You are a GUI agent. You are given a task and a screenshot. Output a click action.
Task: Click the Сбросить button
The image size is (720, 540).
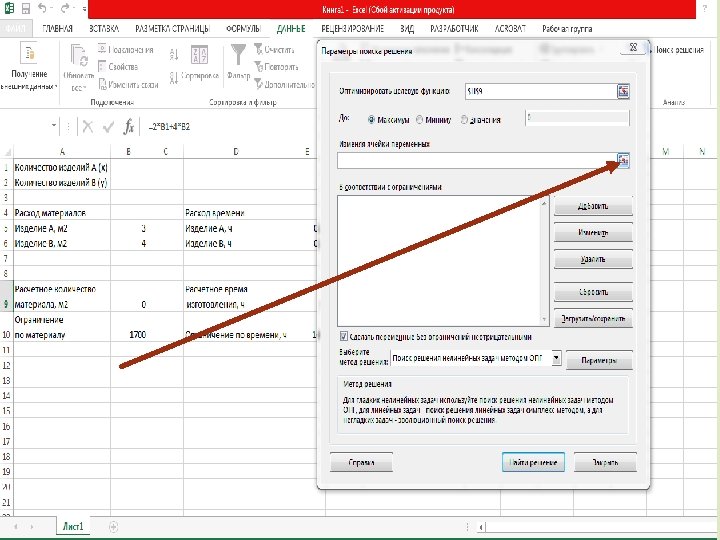[x=593, y=292]
